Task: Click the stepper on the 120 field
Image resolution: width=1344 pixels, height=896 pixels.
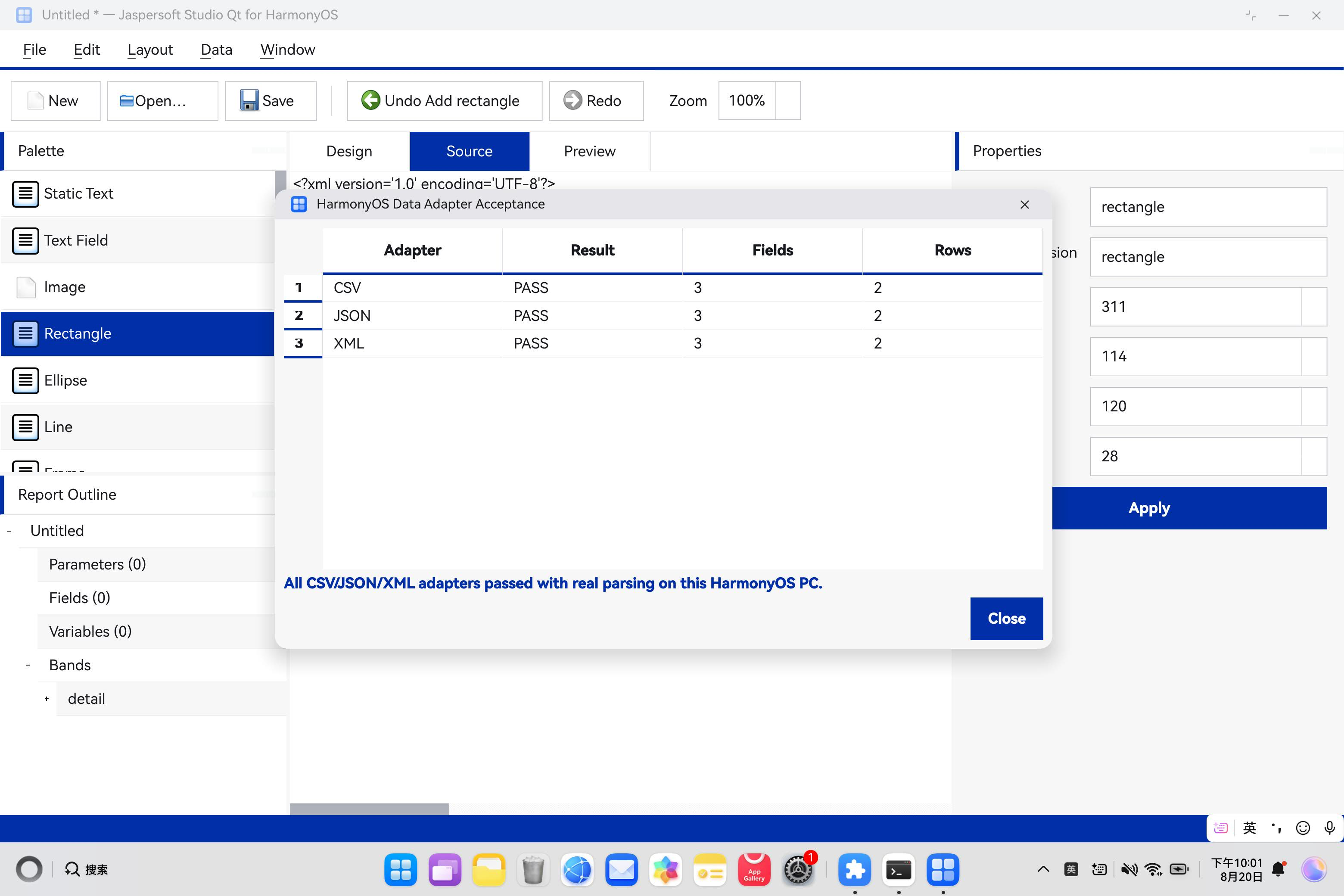Action: point(1314,406)
